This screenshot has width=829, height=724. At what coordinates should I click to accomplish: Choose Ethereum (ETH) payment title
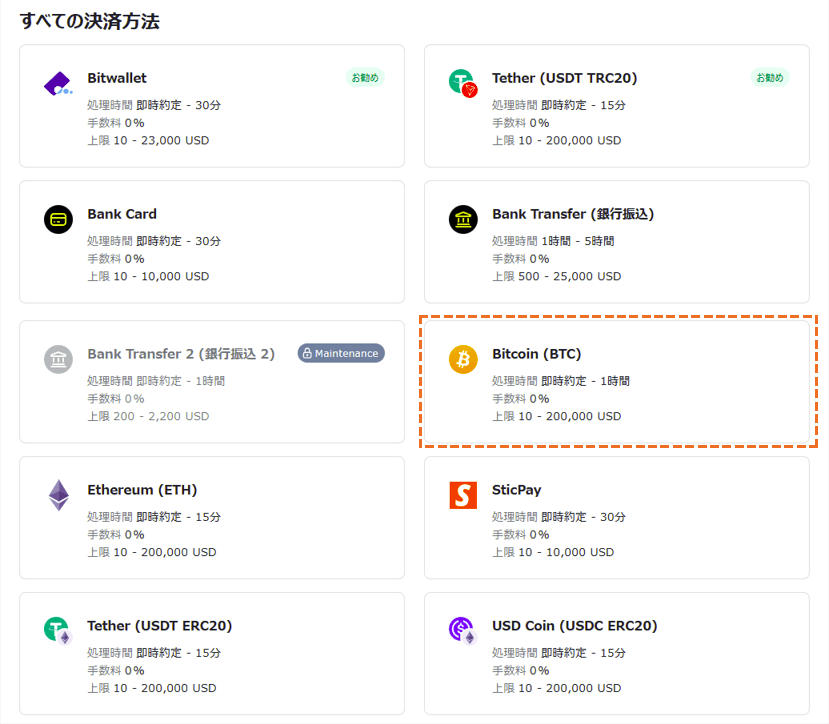coord(142,489)
